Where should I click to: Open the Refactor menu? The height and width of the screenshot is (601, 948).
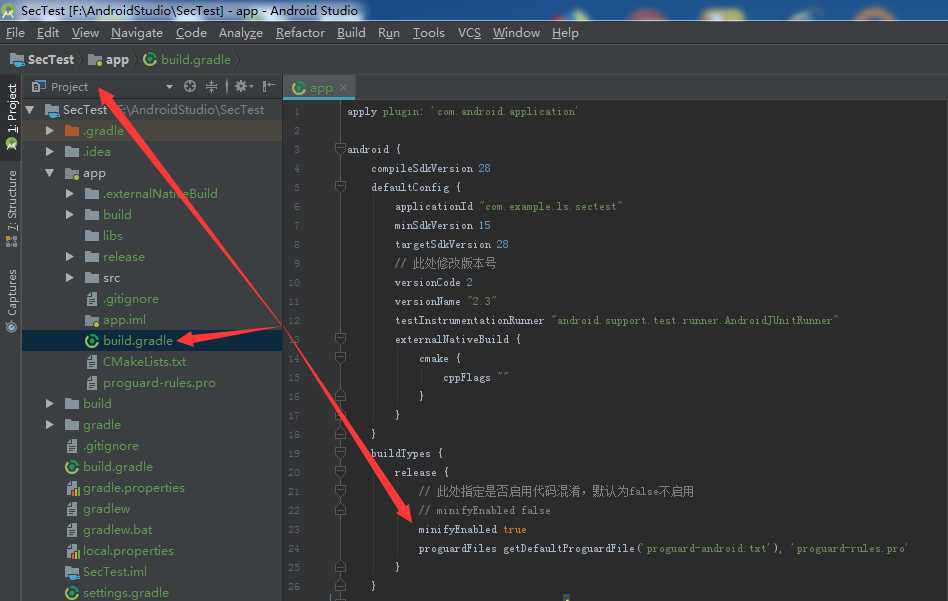(x=300, y=33)
